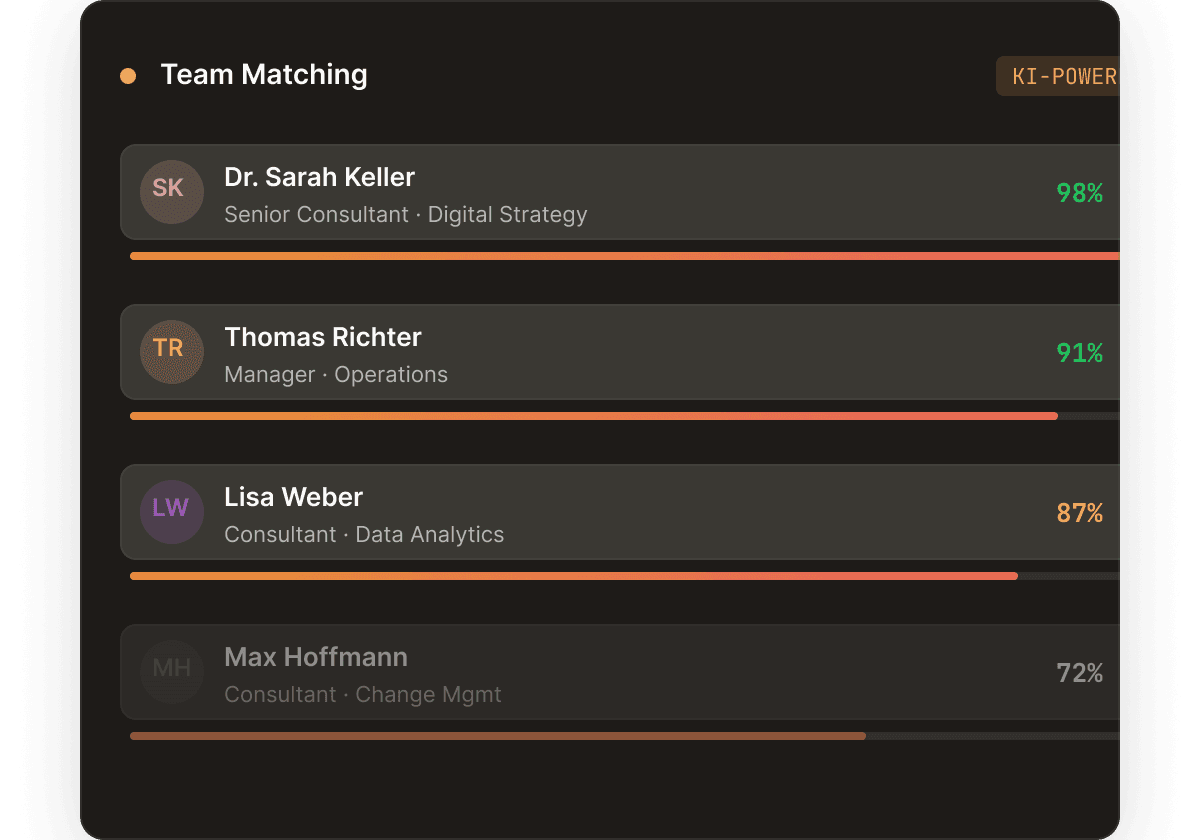Click the MH avatar for Max Hoffmann

point(171,672)
